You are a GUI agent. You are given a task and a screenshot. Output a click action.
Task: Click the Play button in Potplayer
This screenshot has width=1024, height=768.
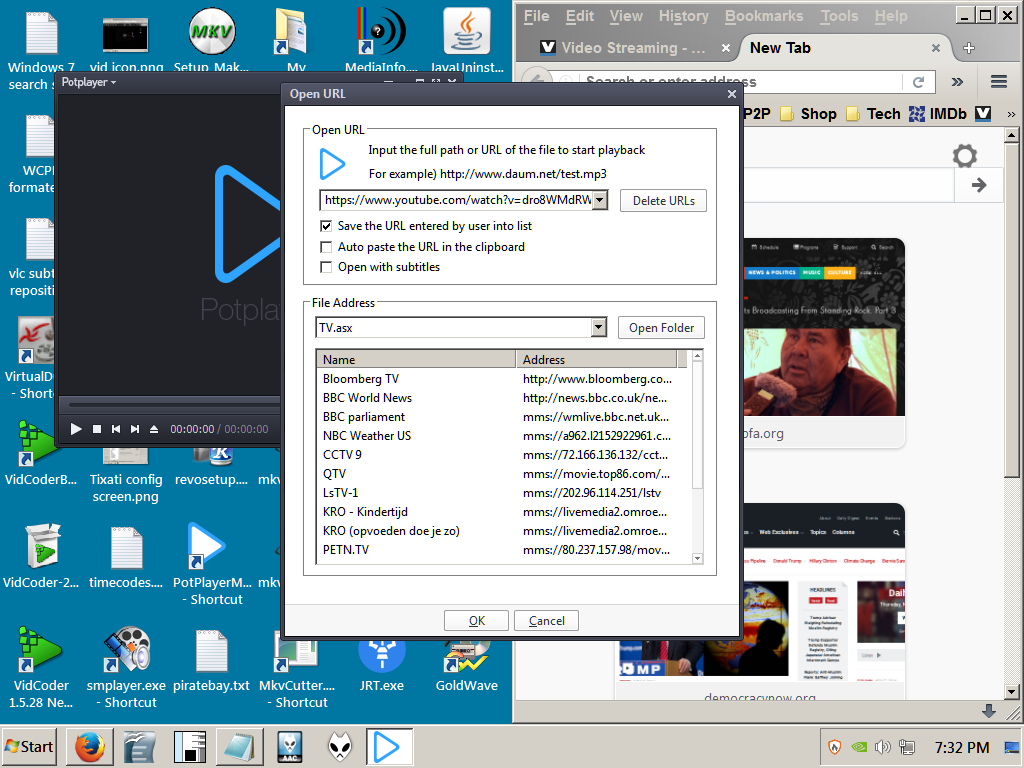click(76, 429)
